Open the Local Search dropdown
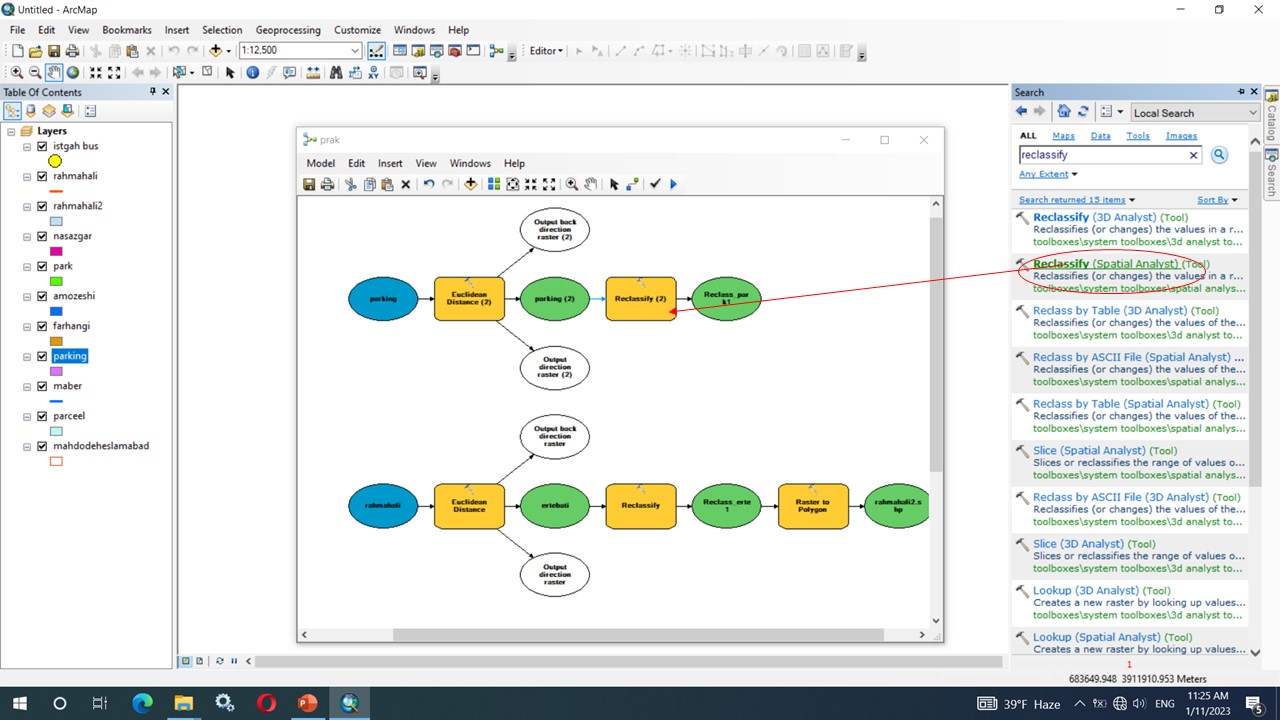The height and width of the screenshot is (720, 1280). (x=1253, y=113)
